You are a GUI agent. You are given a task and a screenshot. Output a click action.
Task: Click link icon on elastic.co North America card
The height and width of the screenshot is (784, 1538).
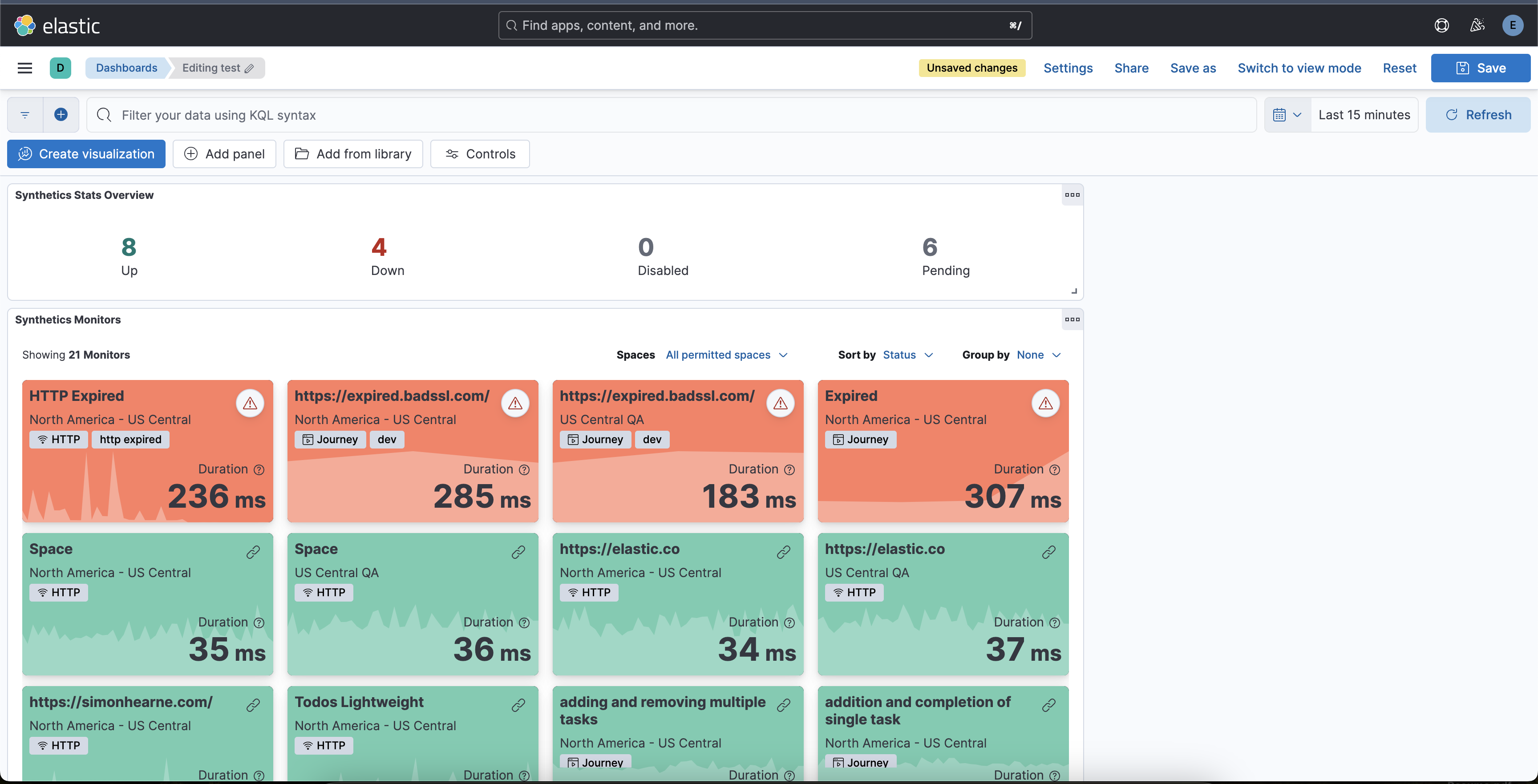783,552
